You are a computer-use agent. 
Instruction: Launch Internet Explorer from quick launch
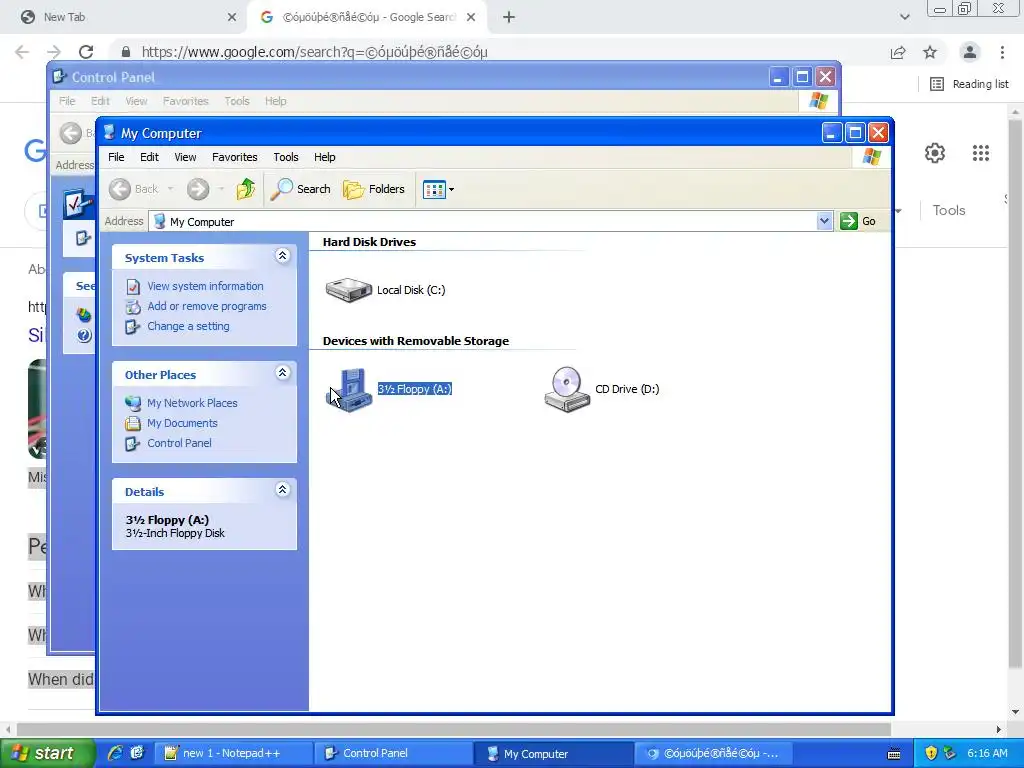(116, 753)
